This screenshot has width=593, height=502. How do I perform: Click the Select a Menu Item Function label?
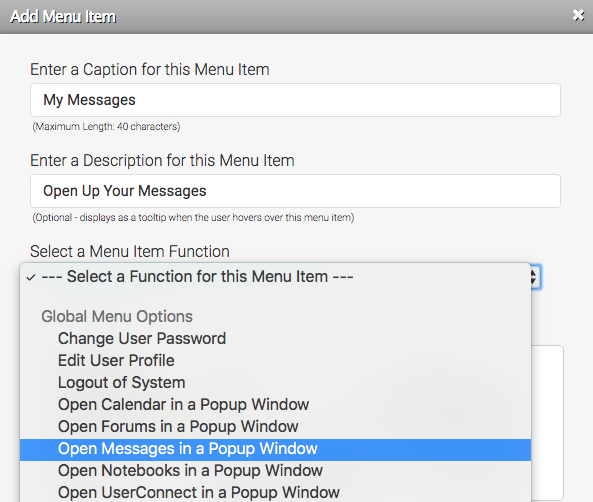click(x=130, y=251)
